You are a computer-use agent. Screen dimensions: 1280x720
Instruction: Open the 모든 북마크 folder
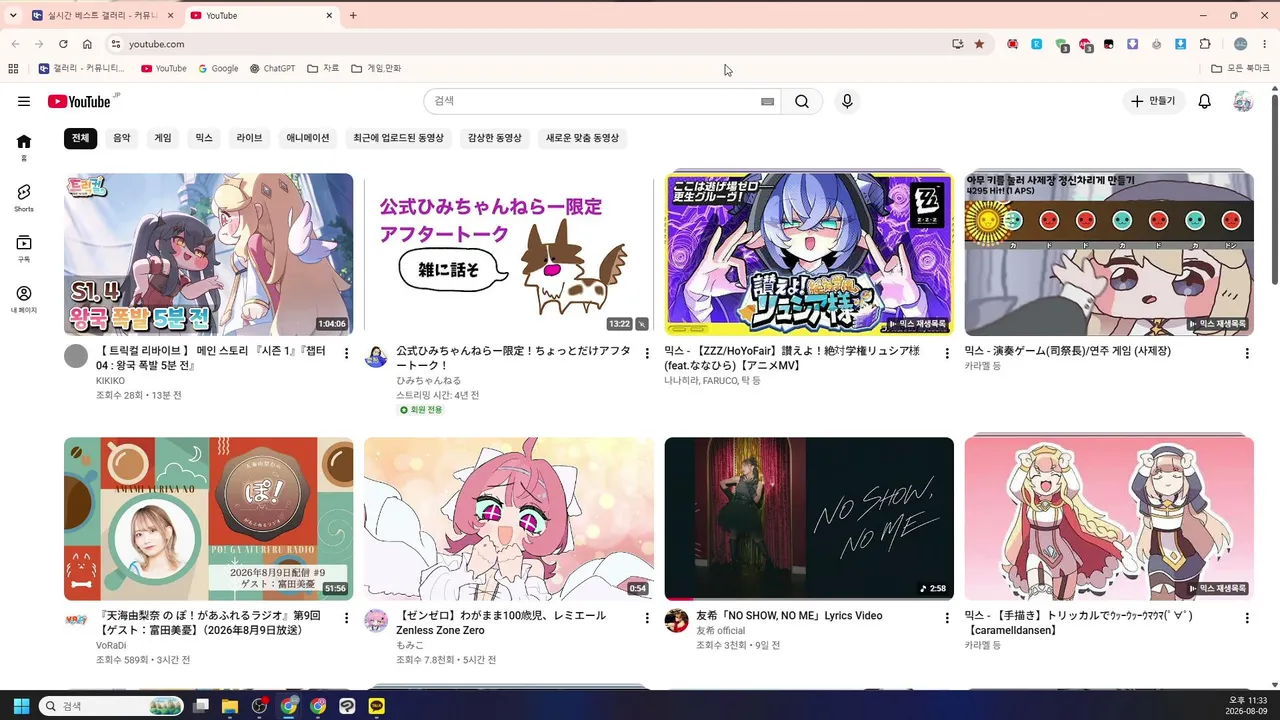click(x=1240, y=69)
